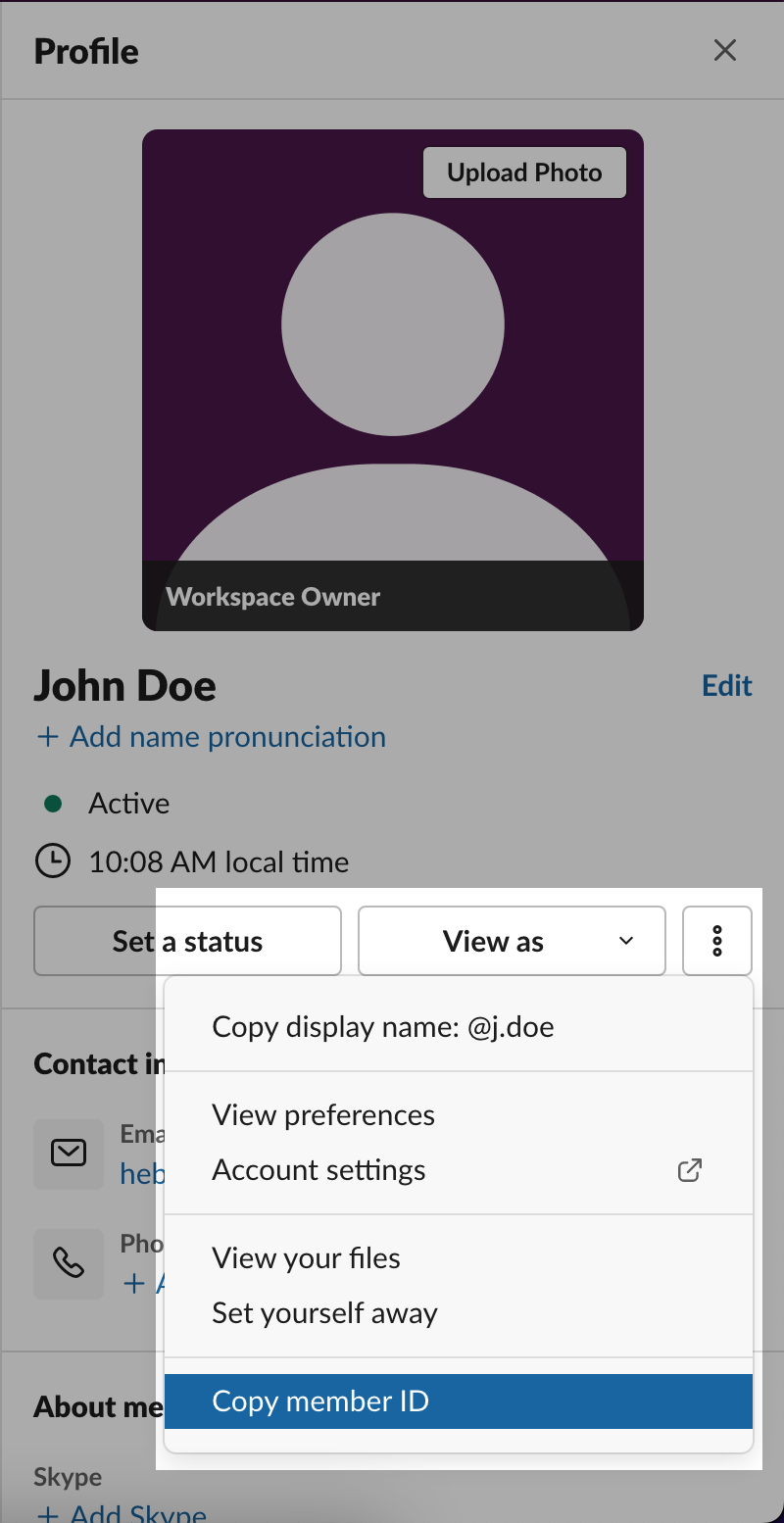Image resolution: width=784 pixels, height=1523 pixels.
Task: Click the external link icon beside Account settings
Action: [x=690, y=1169]
